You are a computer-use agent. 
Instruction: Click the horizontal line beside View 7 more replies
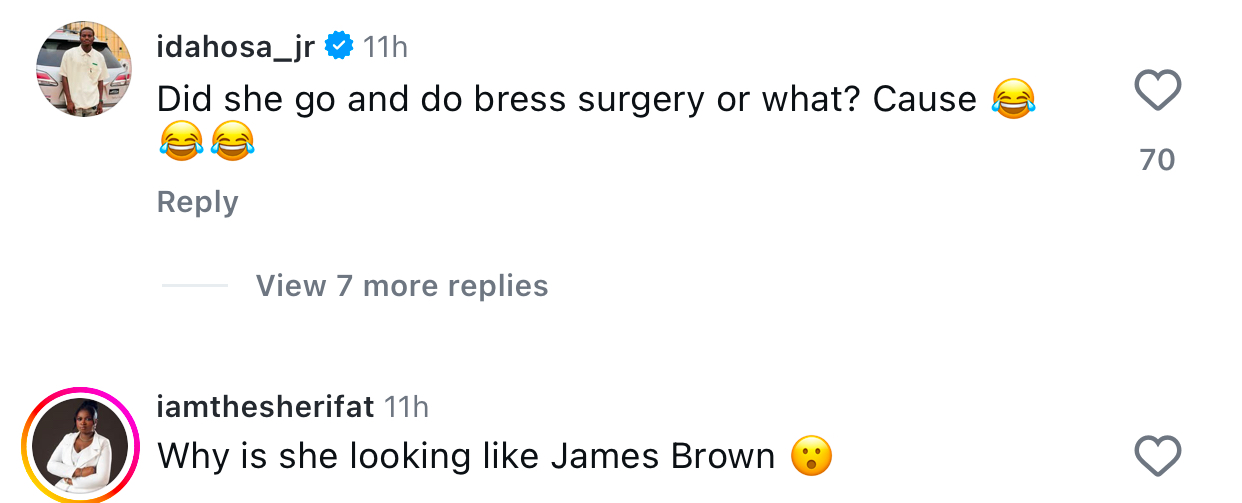tap(195, 286)
